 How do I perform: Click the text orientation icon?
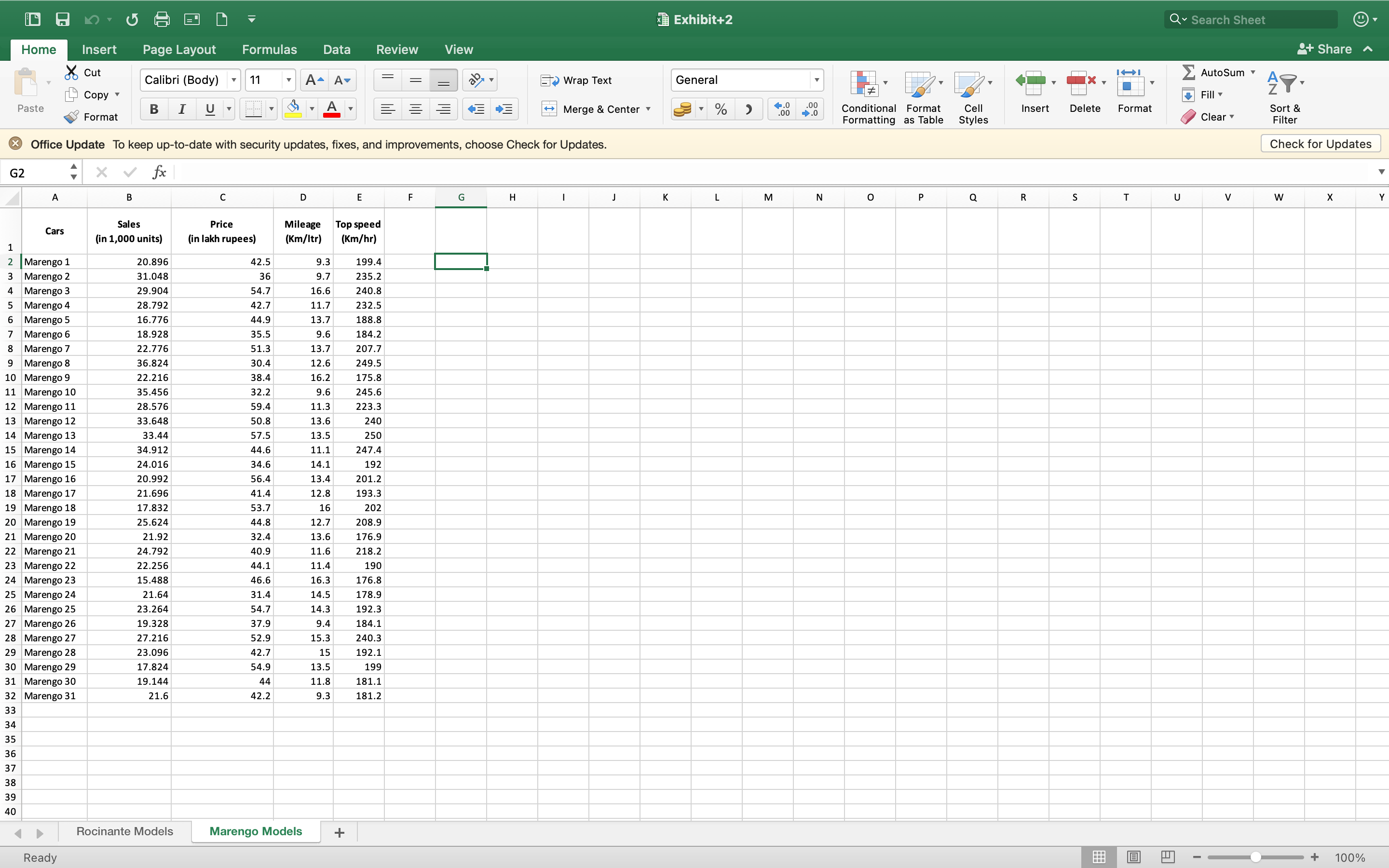477,80
